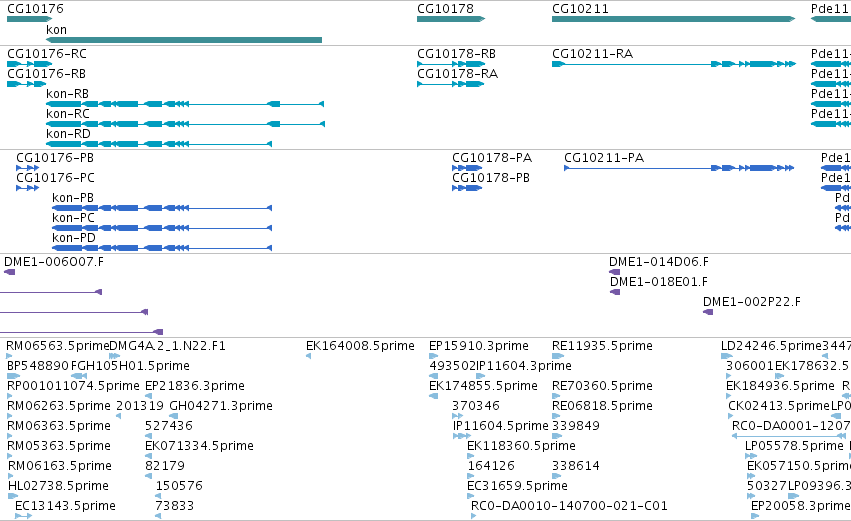Click the EK174855.5prime EST label

(x=483, y=386)
